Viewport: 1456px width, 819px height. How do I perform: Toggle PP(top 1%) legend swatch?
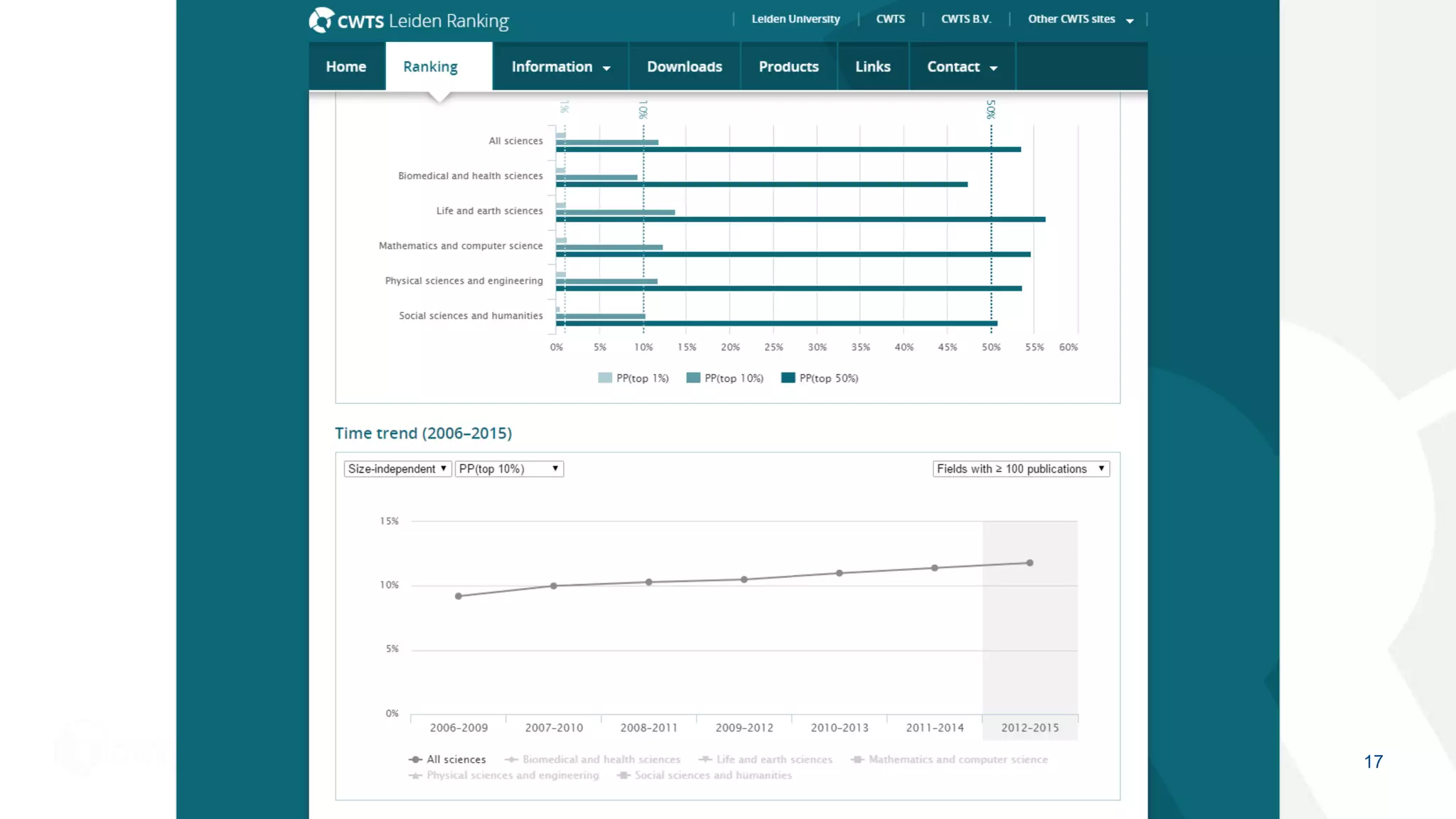tap(605, 378)
